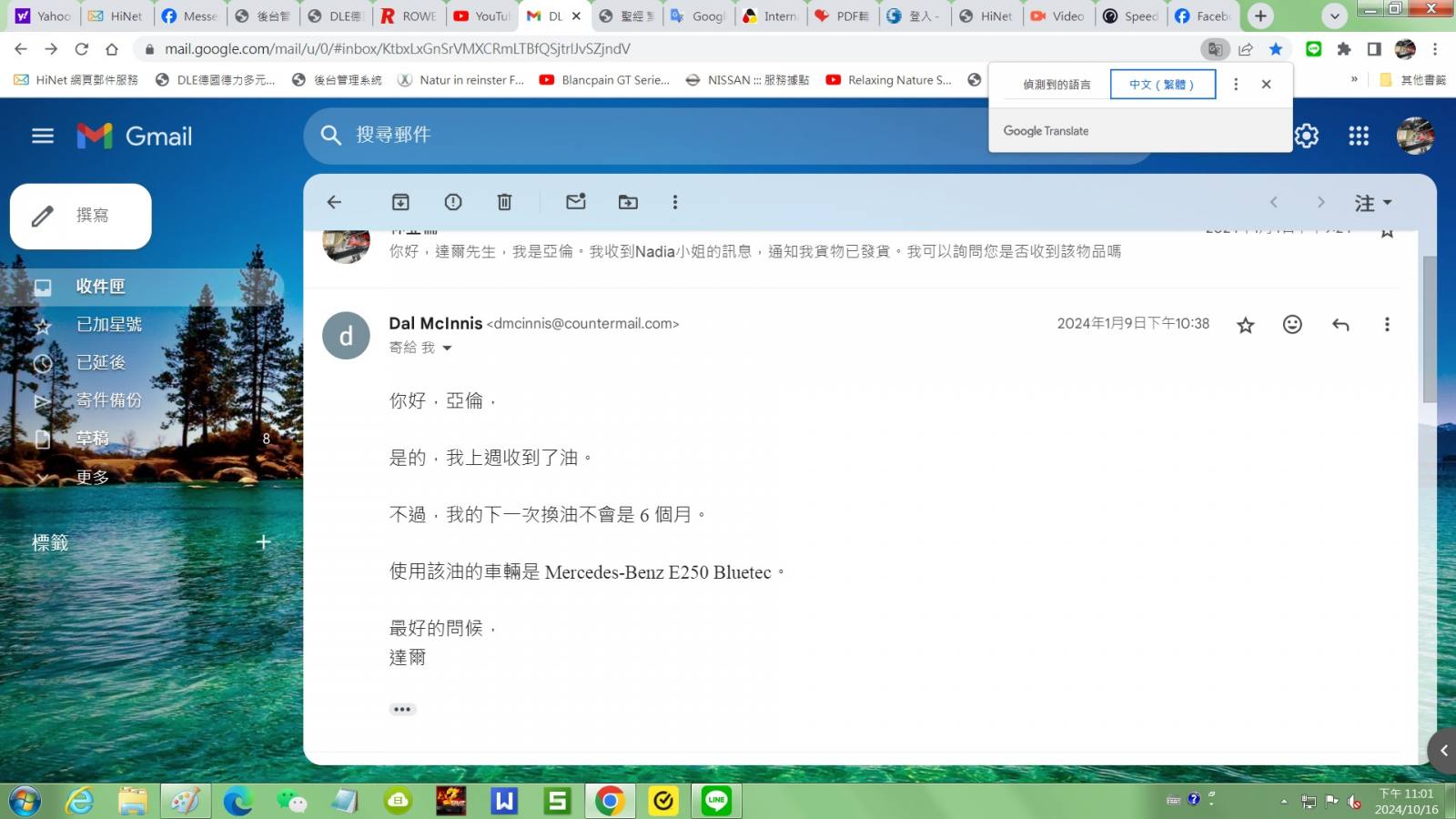Open the Google apps grid
Viewport: 1456px width, 819px height.
point(1359,136)
